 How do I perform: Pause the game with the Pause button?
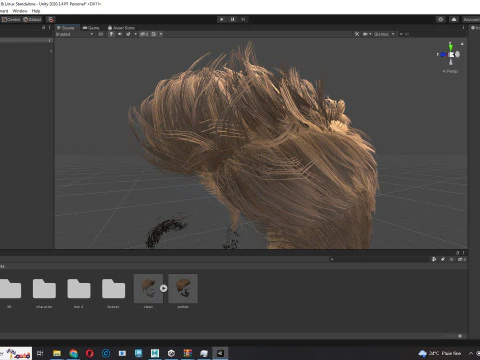232,19
